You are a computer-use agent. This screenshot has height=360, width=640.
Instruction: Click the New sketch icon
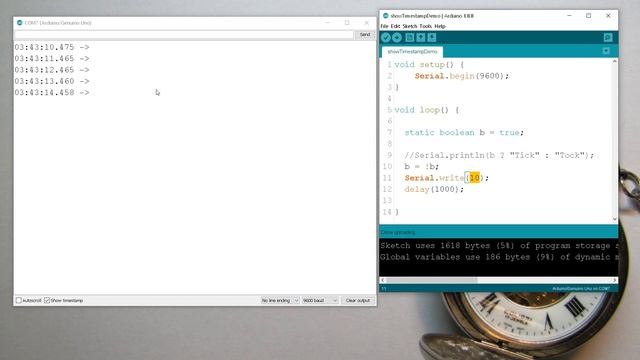tap(409, 38)
